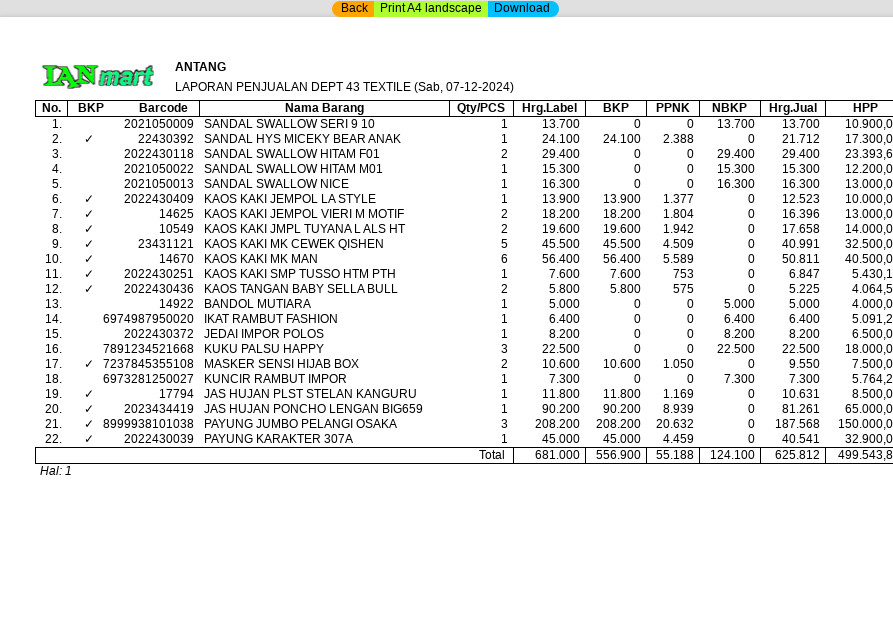Click BKP checkmark for KAOS KAKI JEMPOL LA STYLE

coord(89,199)
